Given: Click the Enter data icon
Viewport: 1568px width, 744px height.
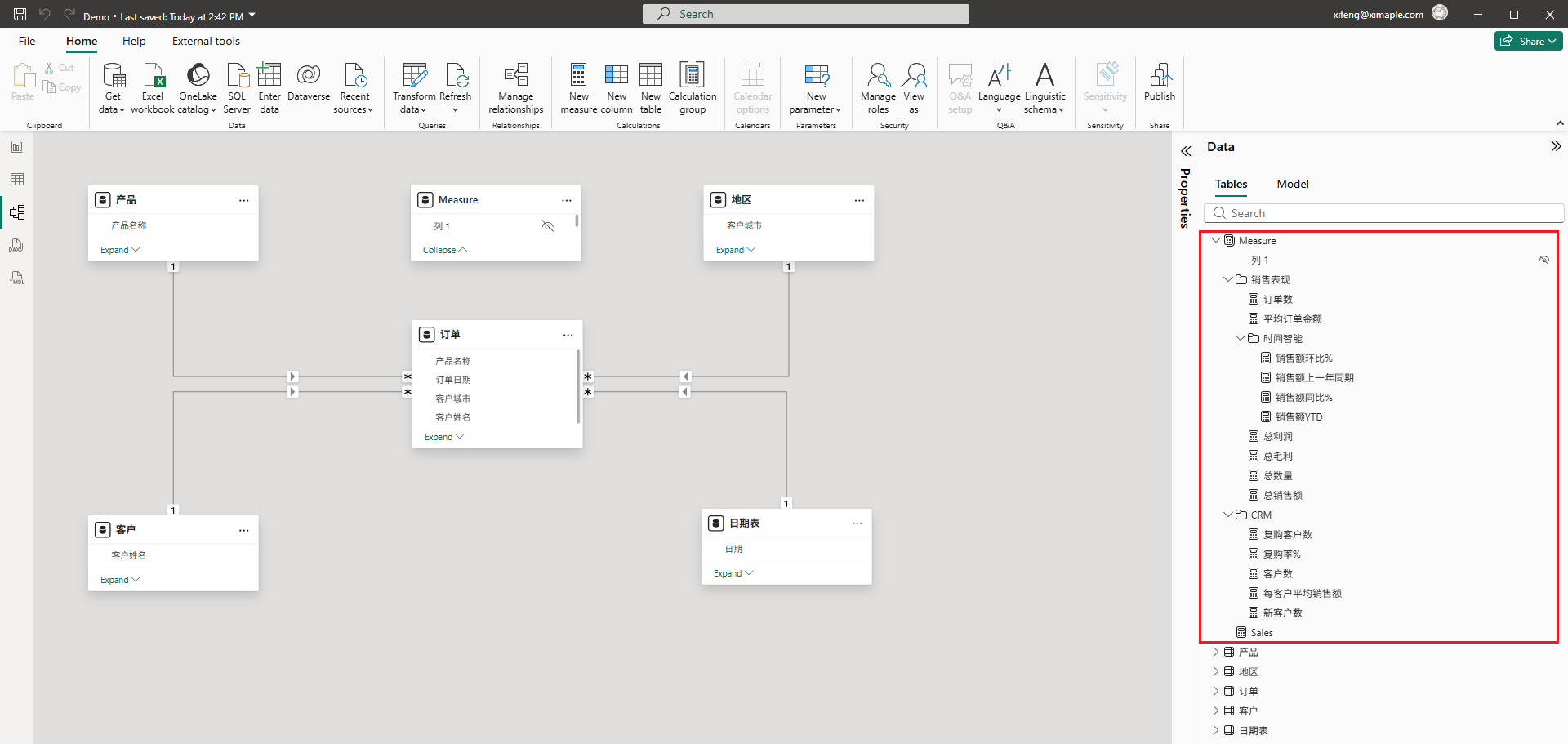Looking at the screenshot, I should (269, 76).
